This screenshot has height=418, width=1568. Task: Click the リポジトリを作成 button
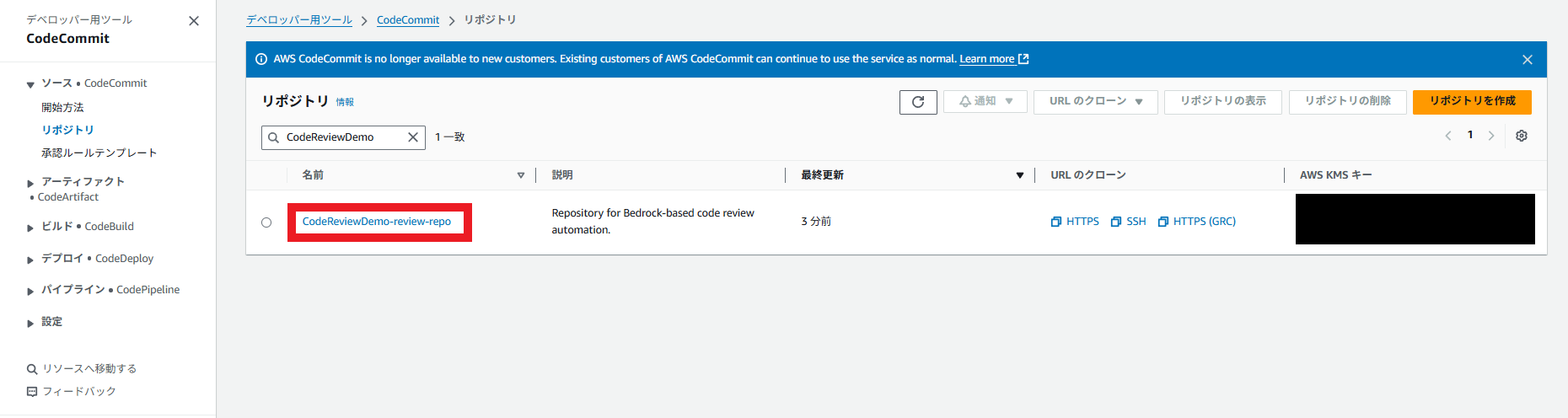click(1472, 101)
